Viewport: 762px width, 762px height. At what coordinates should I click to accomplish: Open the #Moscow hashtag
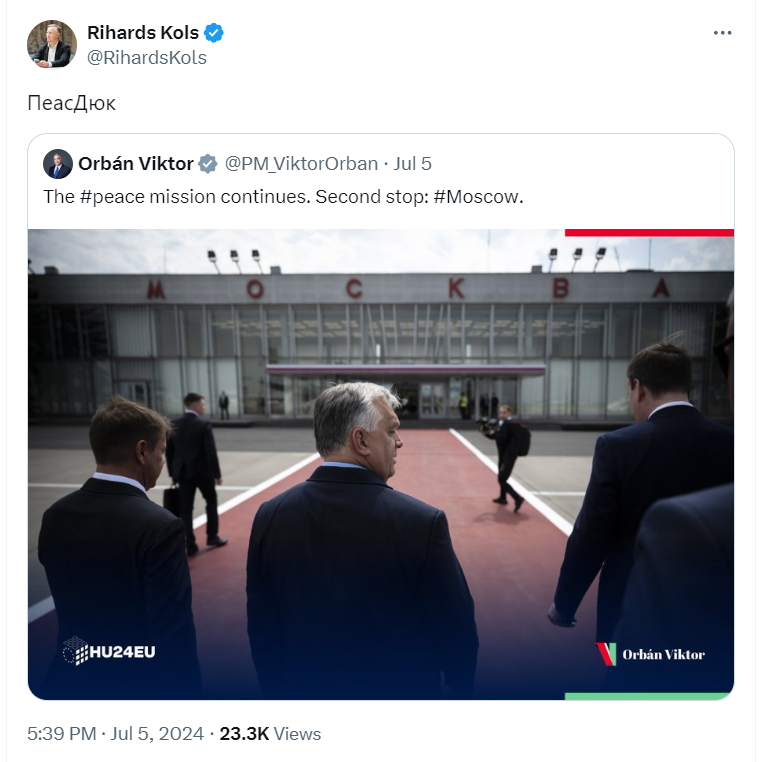tap(476, 196)
